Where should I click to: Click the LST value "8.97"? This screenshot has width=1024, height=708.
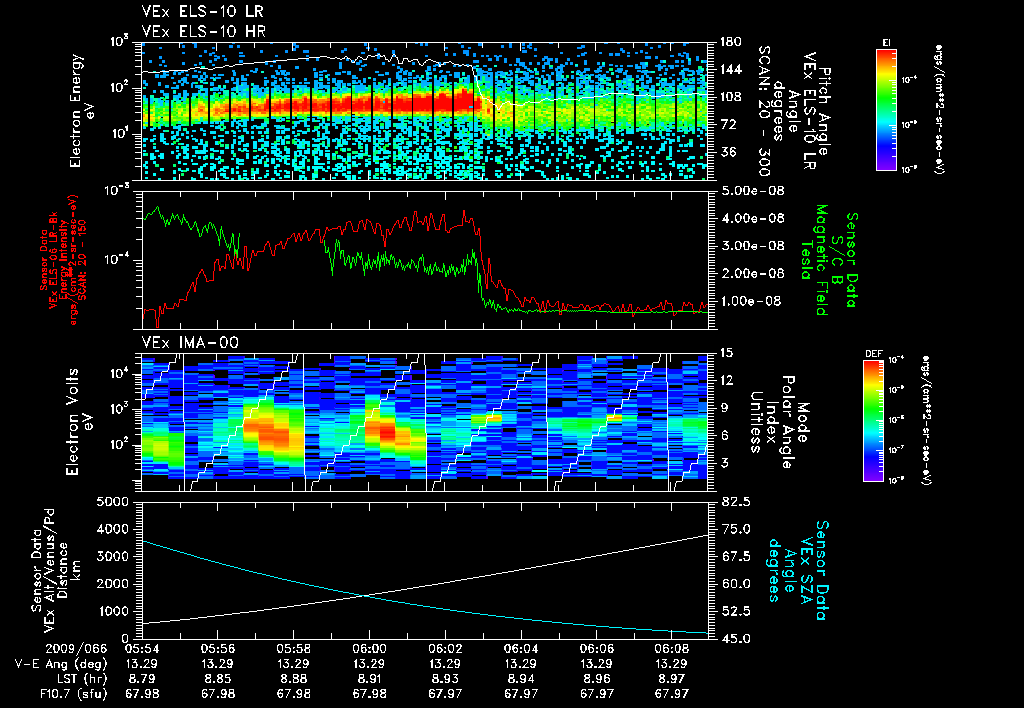tap(672, 679)
